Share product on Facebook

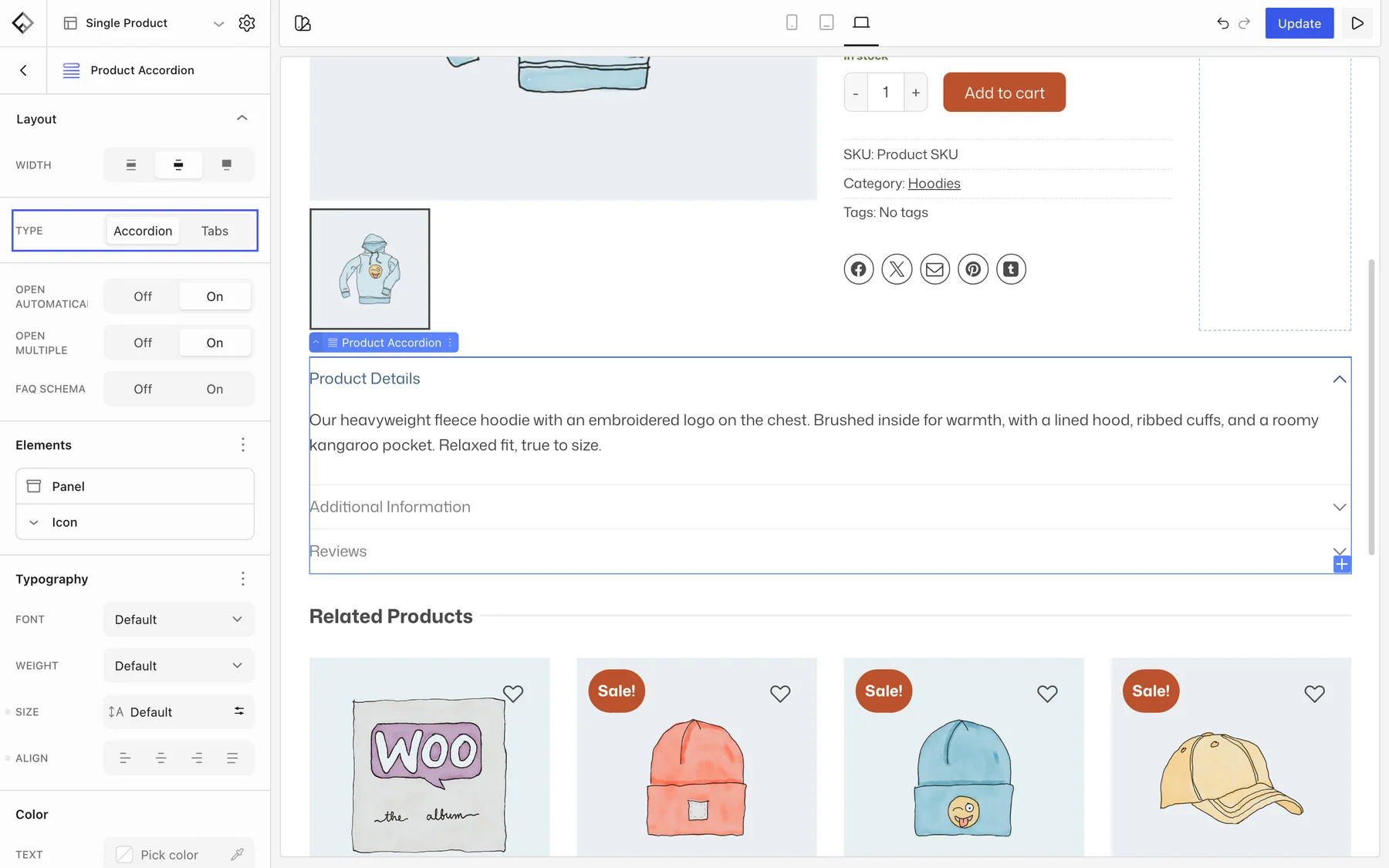click(x=858, y=269)
